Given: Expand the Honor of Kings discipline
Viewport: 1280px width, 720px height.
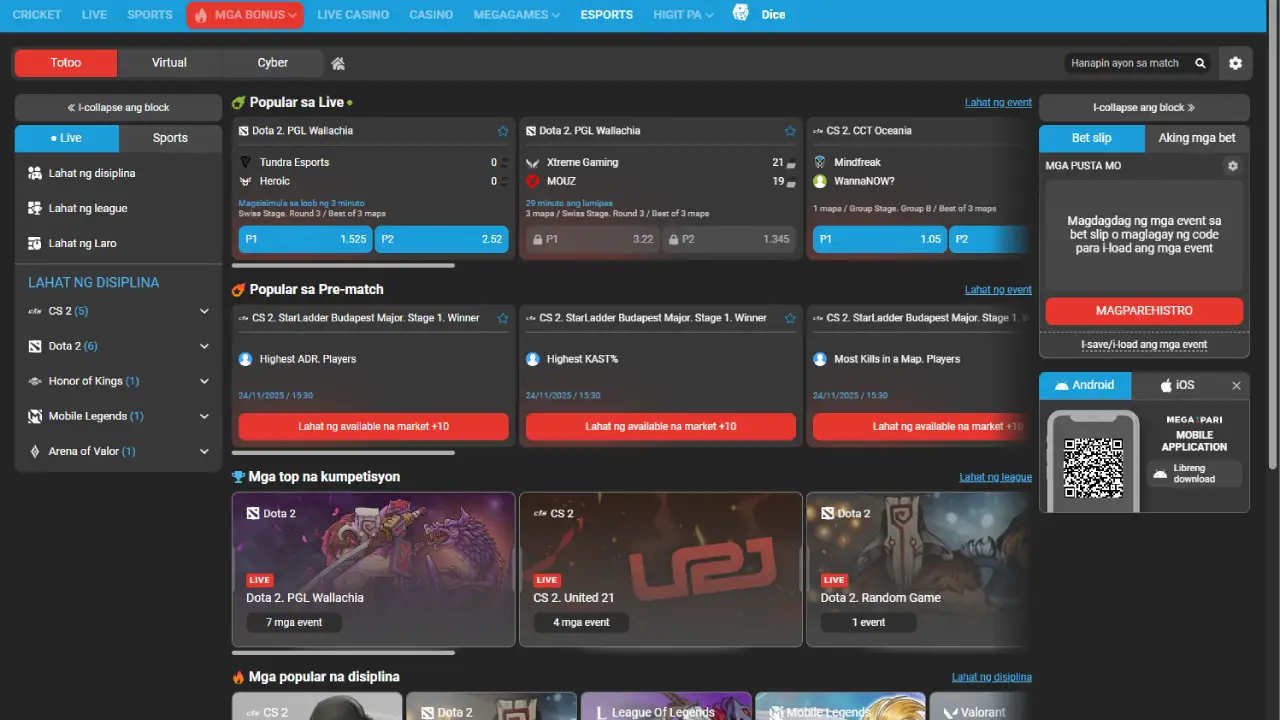Looking at the screenshot, I should coord(204,381).
